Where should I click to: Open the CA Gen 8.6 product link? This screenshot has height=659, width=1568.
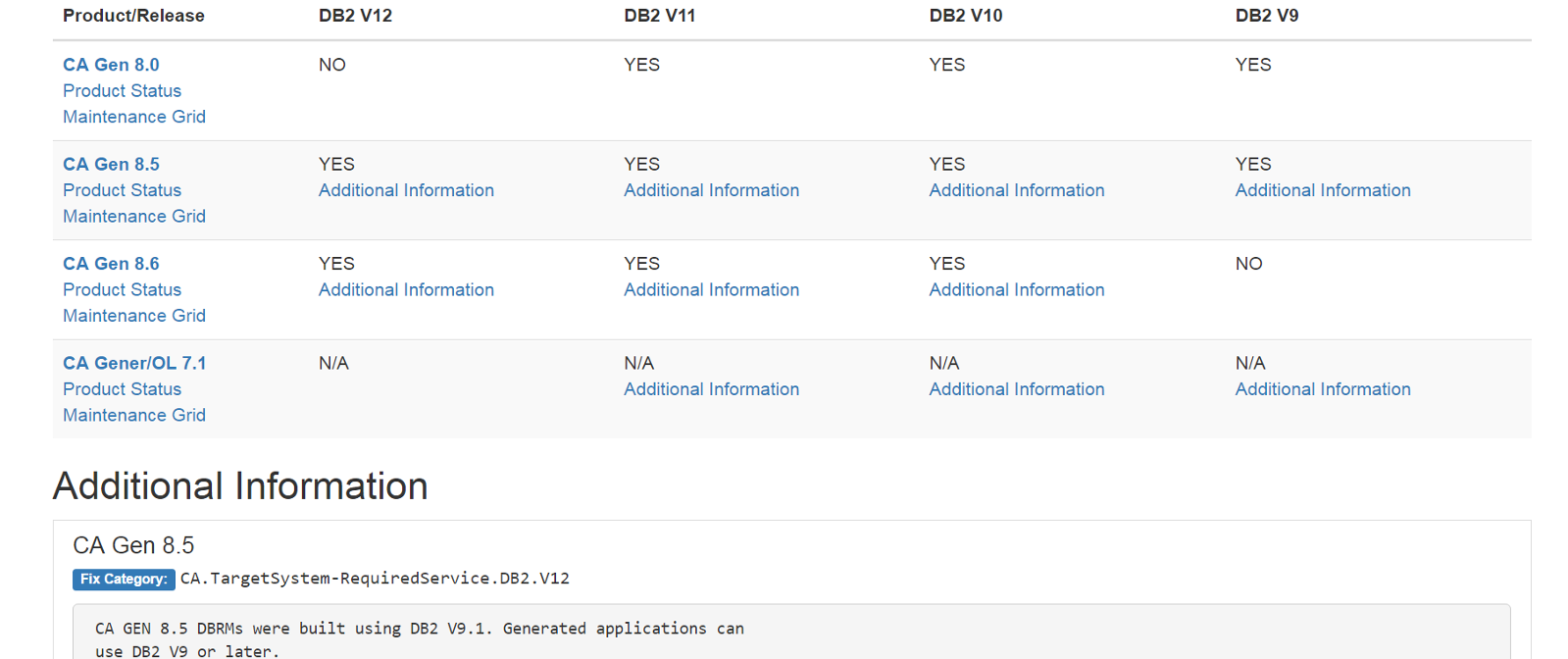[x=111, y=264]
